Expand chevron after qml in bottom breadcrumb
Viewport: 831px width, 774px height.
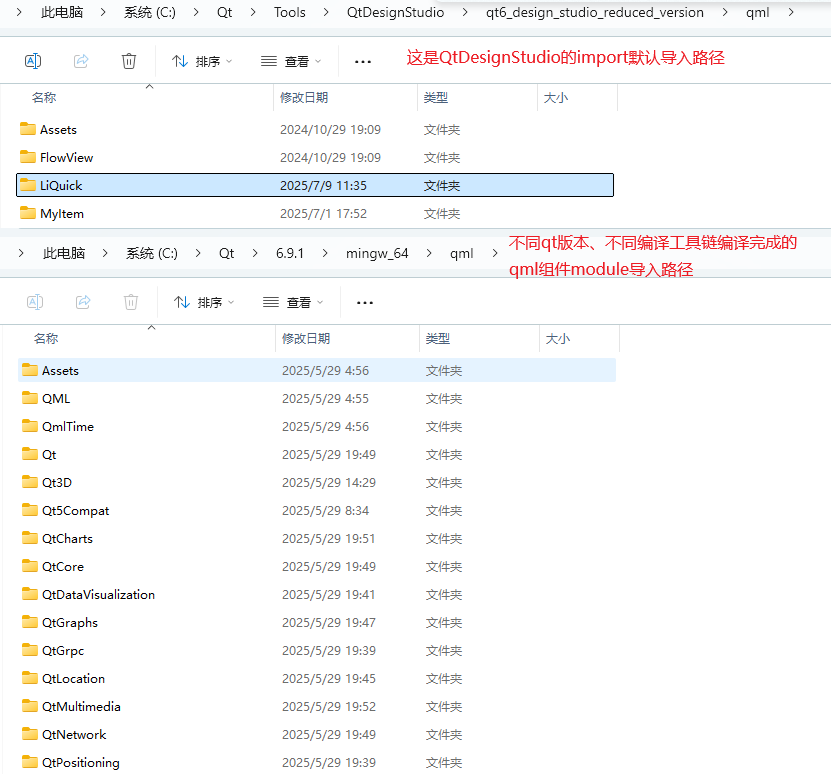pyautogui.click(x=494, y=253)
